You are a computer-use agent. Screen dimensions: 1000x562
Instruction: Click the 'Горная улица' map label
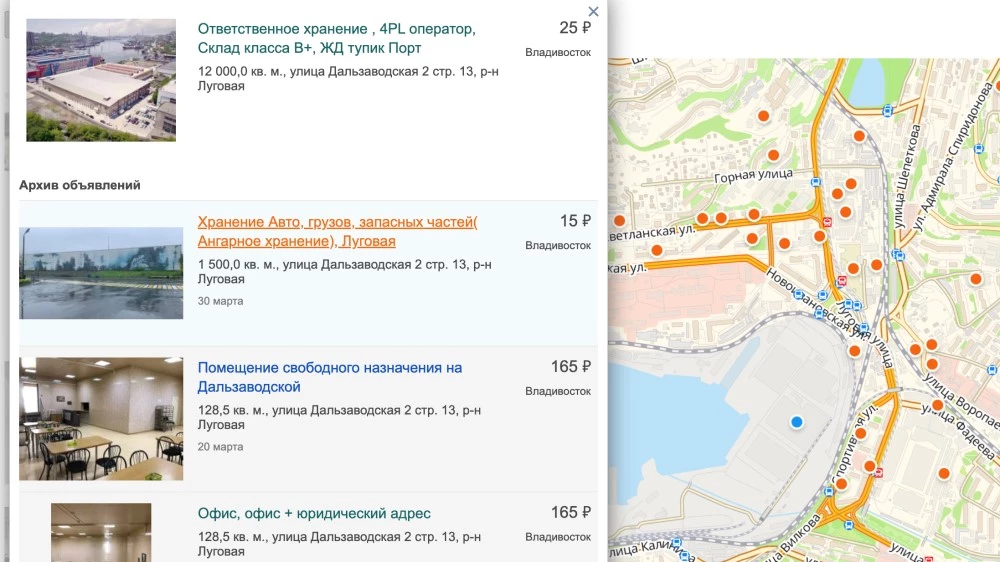753,175
